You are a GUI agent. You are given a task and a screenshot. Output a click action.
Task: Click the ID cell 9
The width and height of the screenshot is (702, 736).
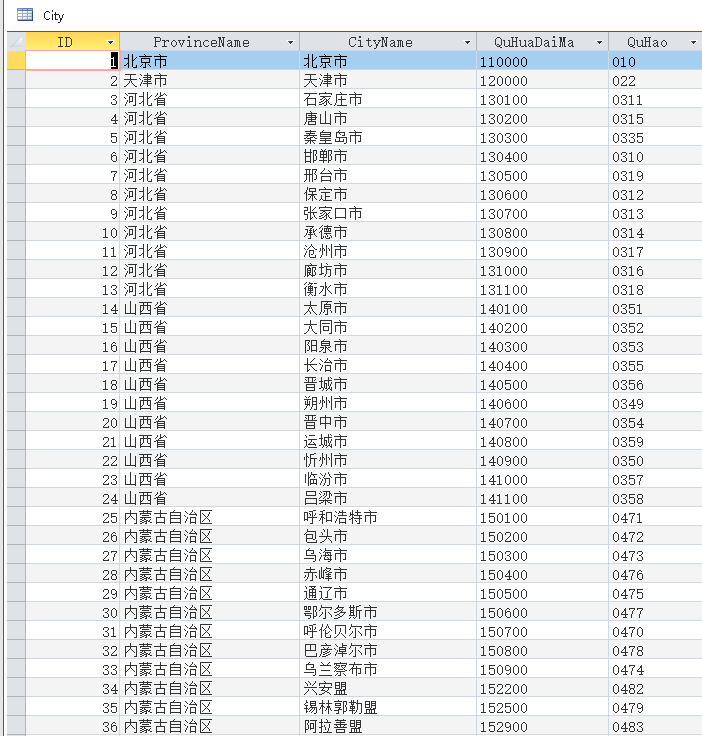click(x=73, y=213)
